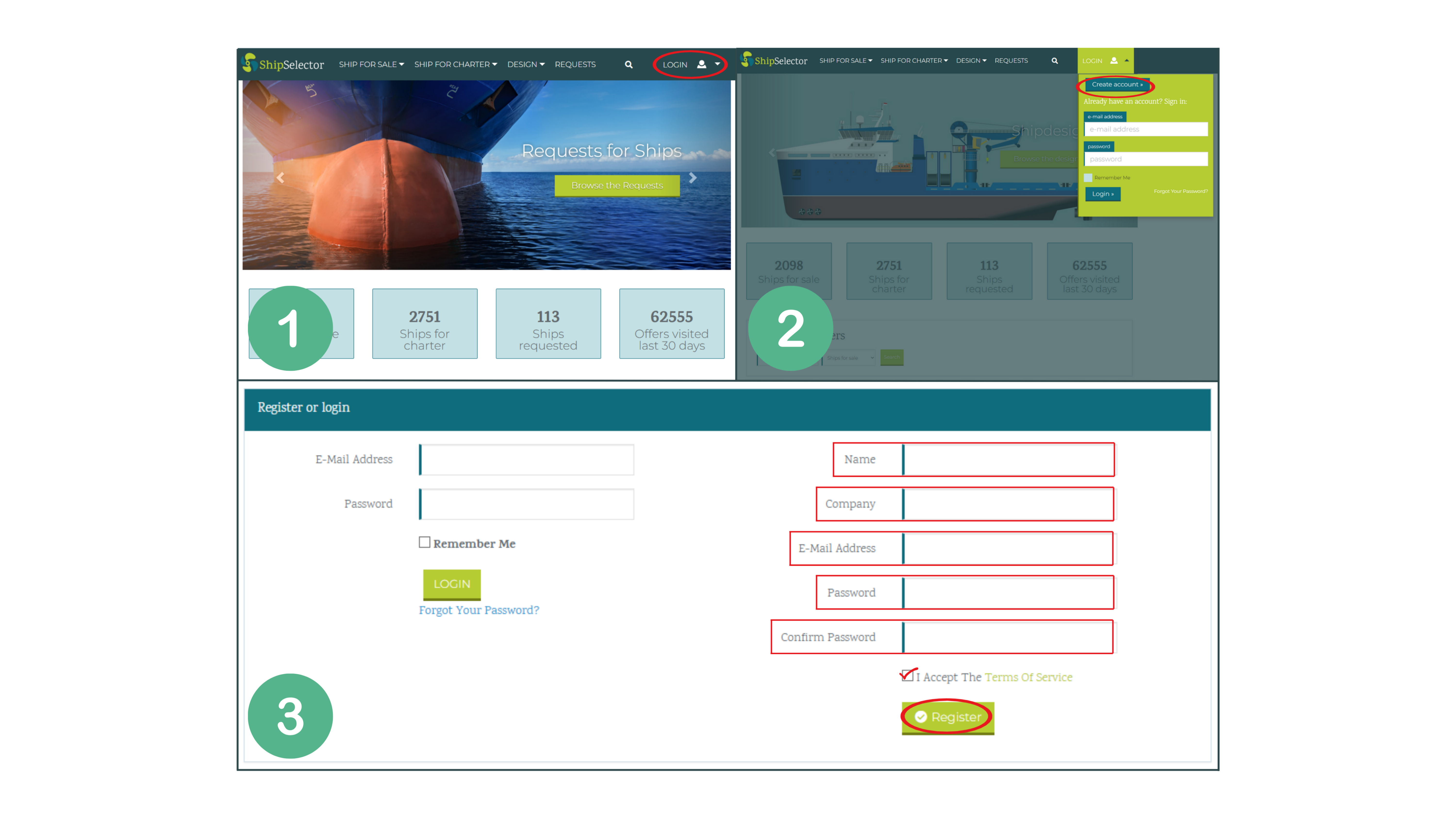The width and height of the screenshot is (1456, 819).
Task: Open SHIP FOR SALE menu in panel 1
Action: pyautogui.click(x=371, y=65)
